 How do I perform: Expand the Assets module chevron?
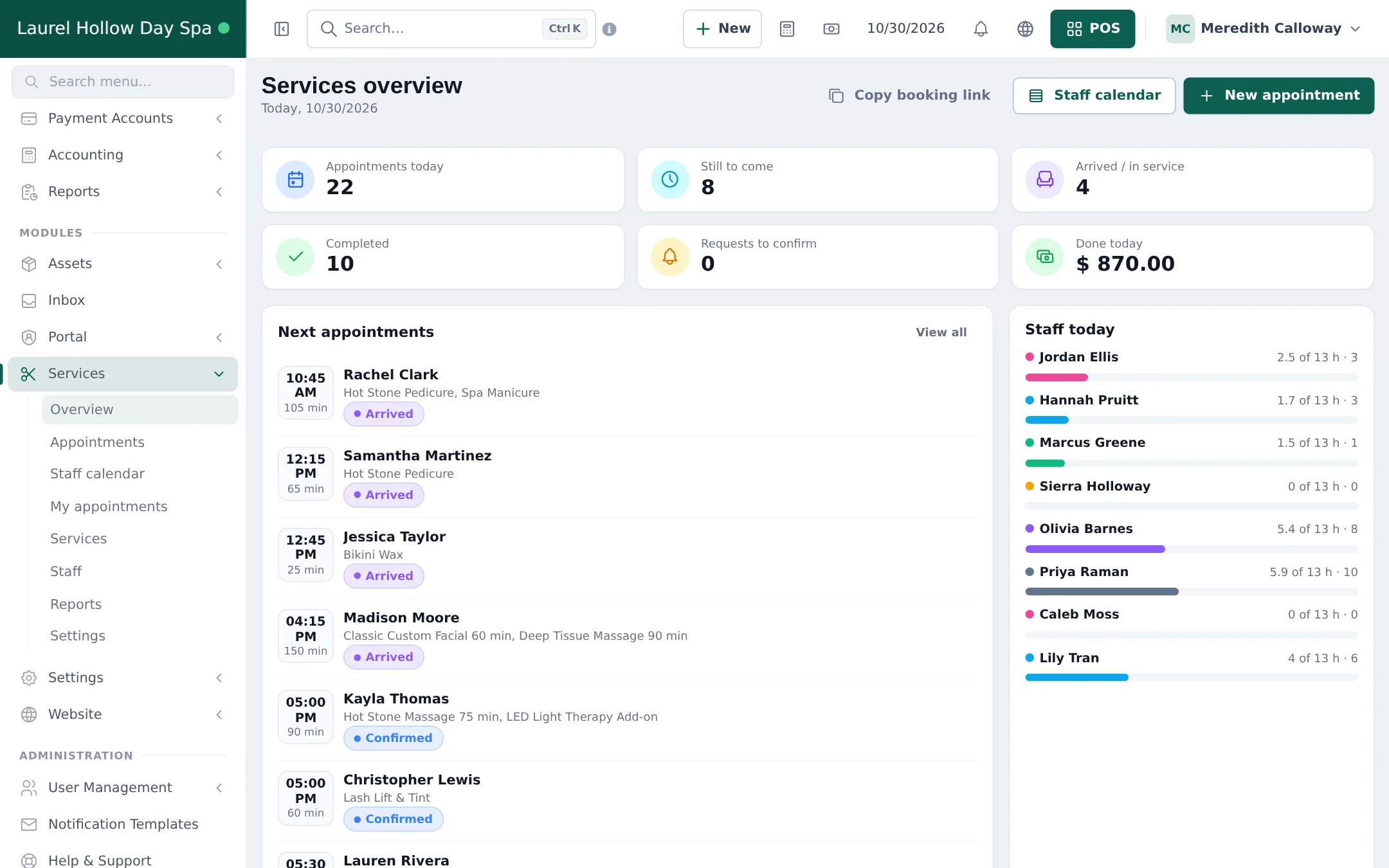pyautogui.click(x=219, y=264)
